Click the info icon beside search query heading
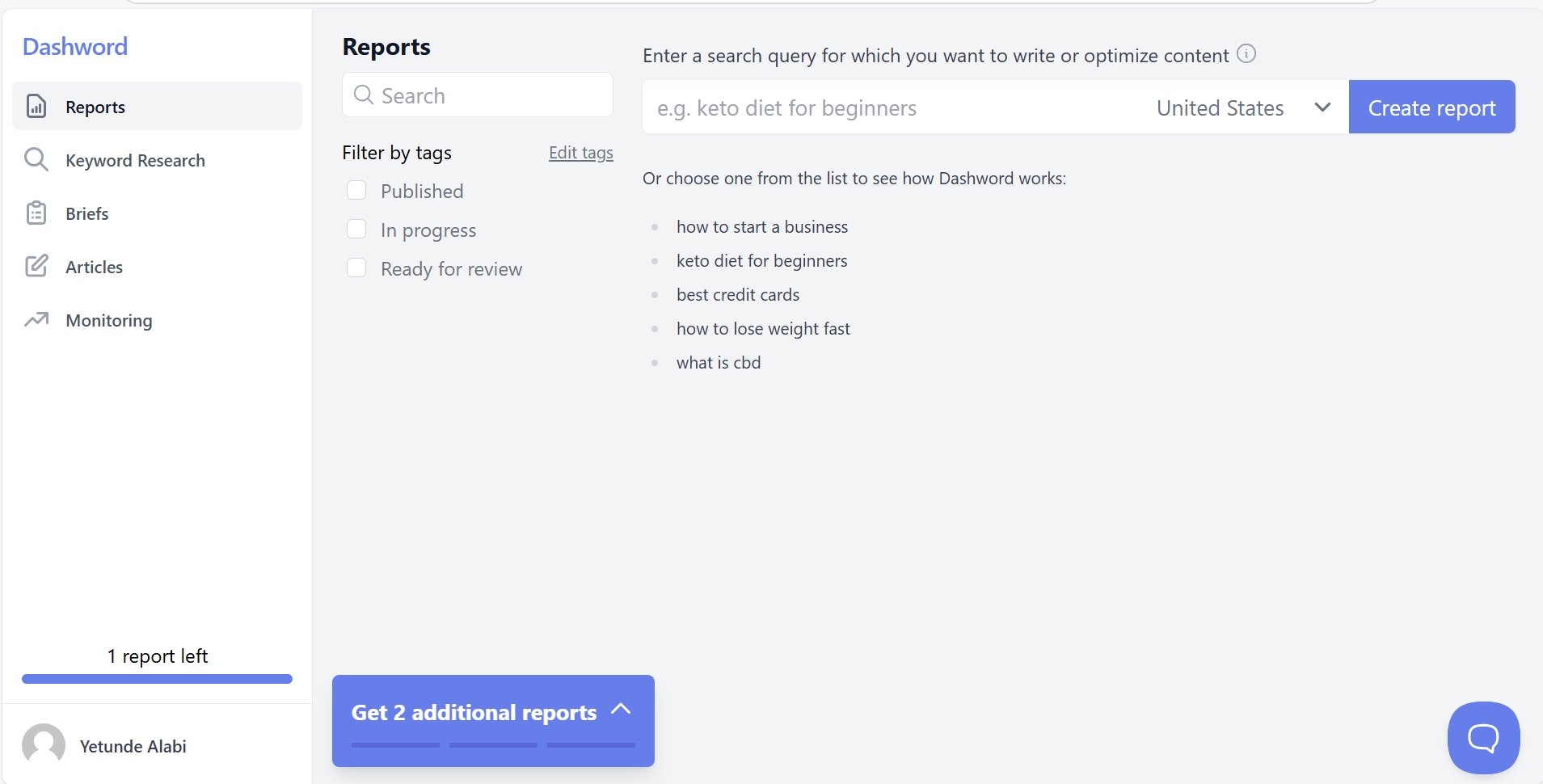The width and height of the screenshot is (1543, 784). tap(1246, 54)
